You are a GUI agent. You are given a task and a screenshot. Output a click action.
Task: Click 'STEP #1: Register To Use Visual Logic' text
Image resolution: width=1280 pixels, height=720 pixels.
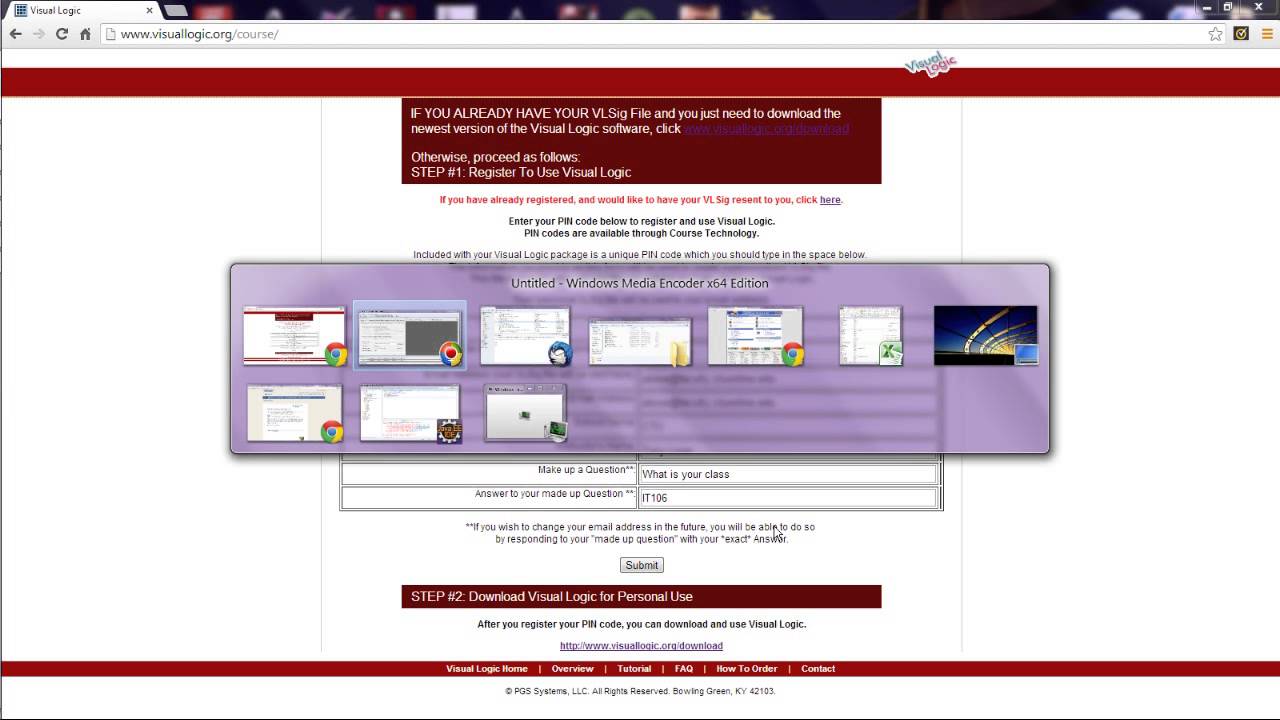[521, 172]
